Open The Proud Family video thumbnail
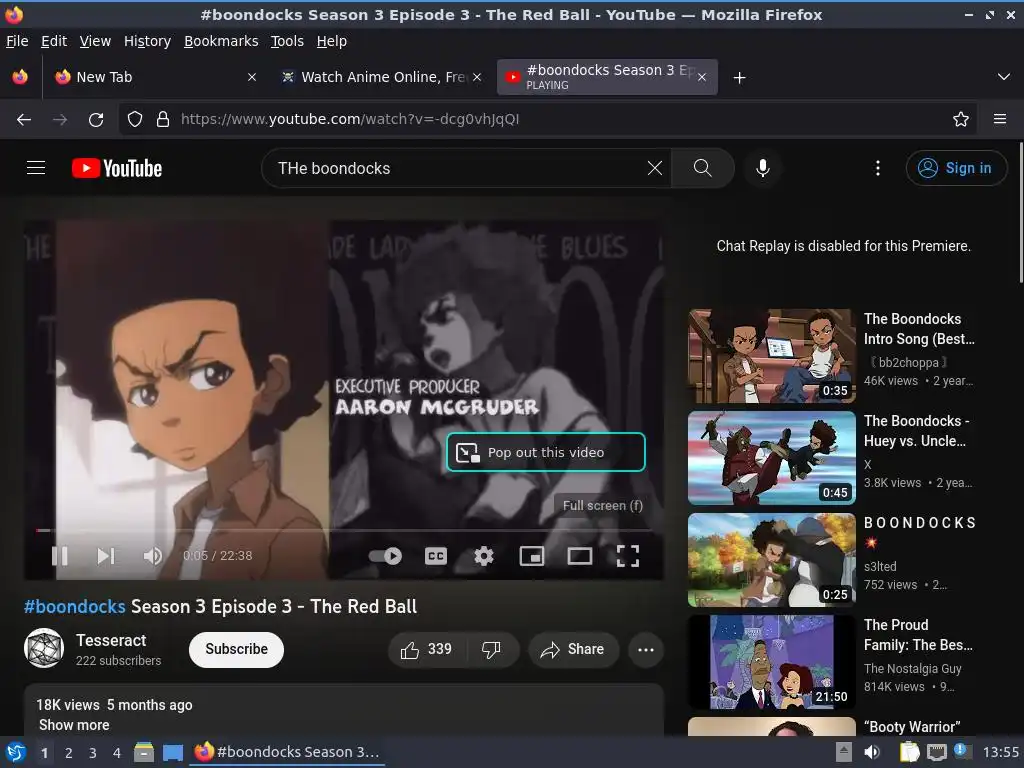 [x=771, y=662]
